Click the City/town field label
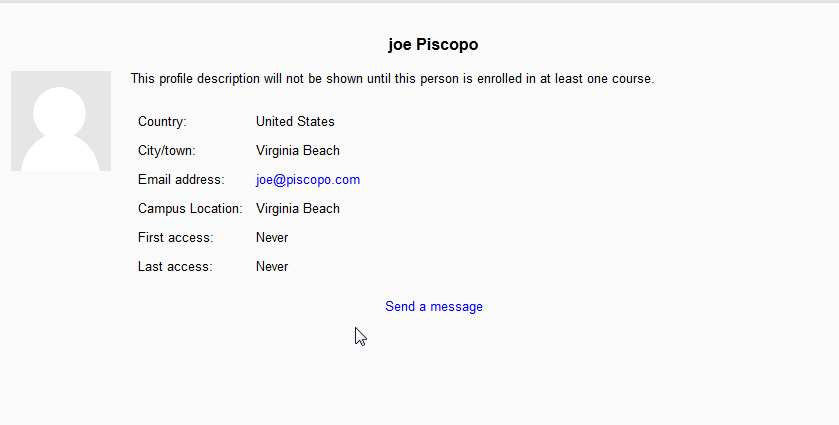The width and height of the screenshot is (839, 425). coord(167,151)
